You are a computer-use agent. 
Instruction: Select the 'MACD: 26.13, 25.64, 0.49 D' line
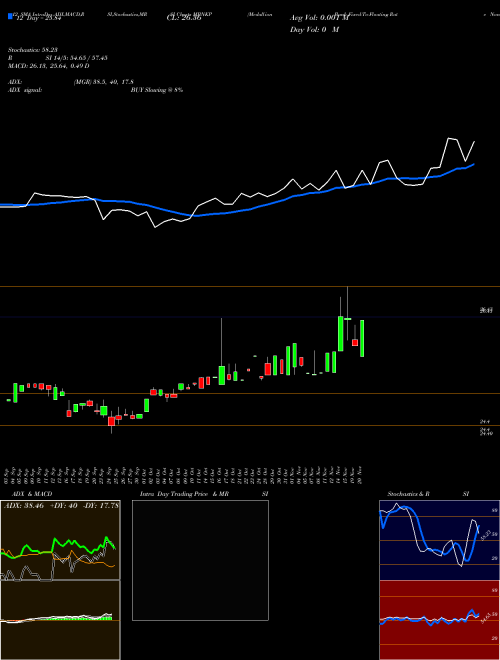[49, 66]
